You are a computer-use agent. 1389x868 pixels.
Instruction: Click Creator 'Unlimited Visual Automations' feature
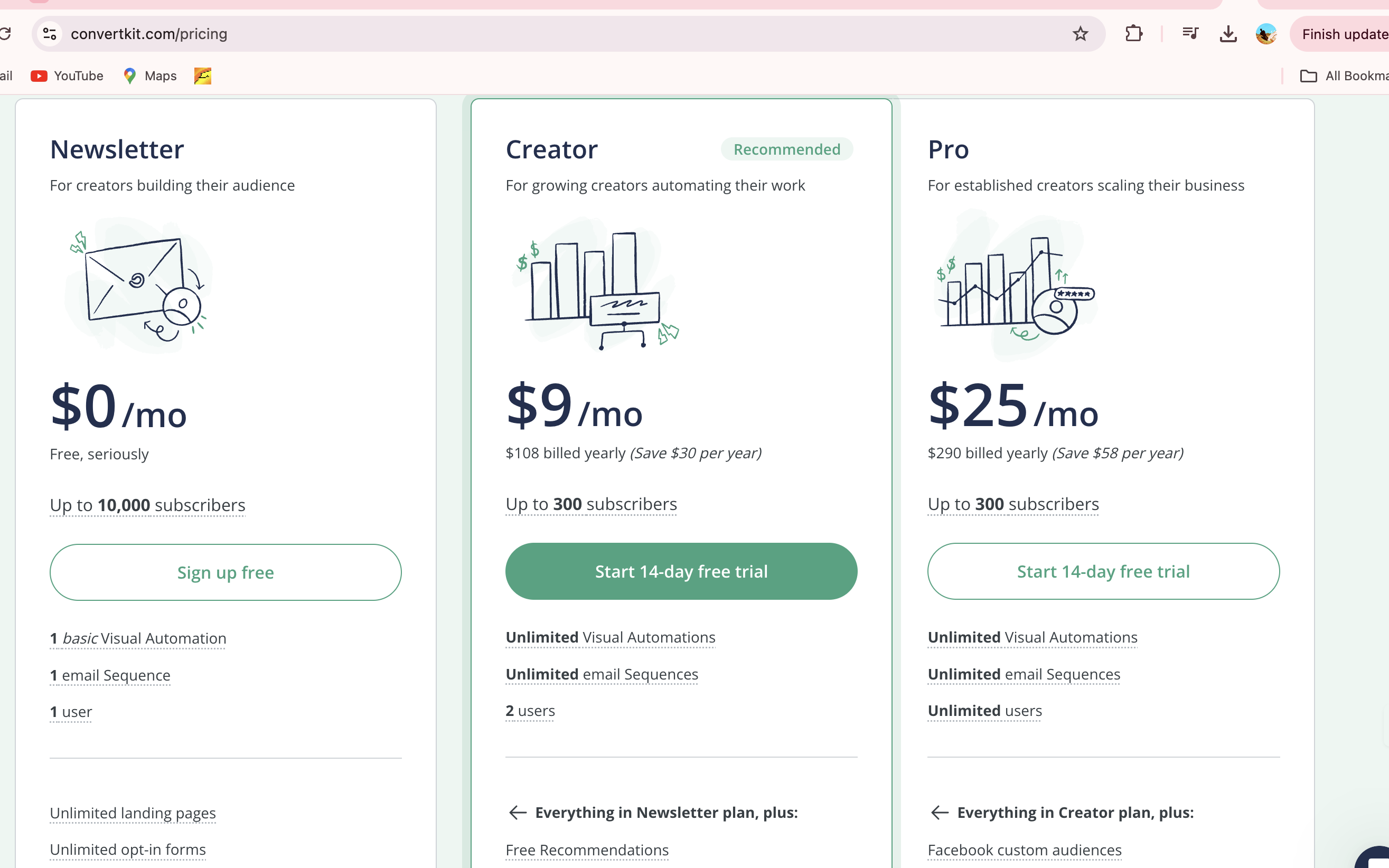[x=611, y=637]
